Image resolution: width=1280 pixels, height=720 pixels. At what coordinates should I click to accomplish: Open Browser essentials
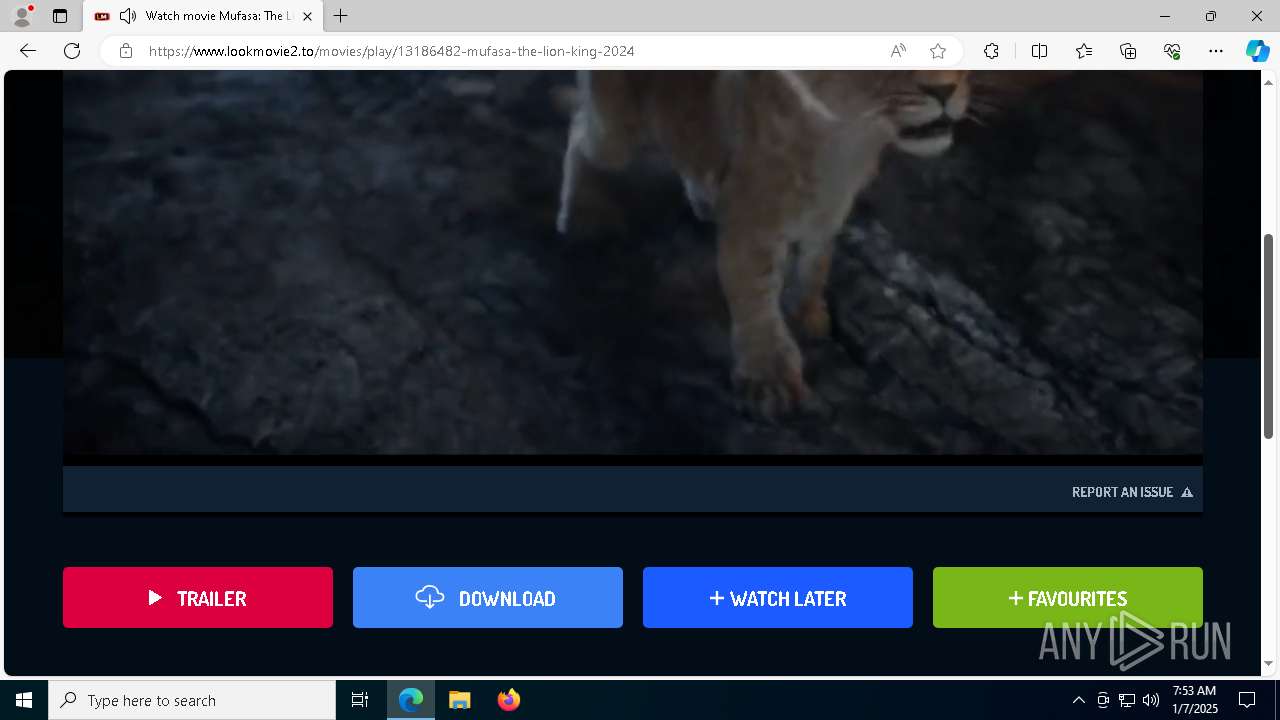pyautogui.click(x=1172, y=51)
